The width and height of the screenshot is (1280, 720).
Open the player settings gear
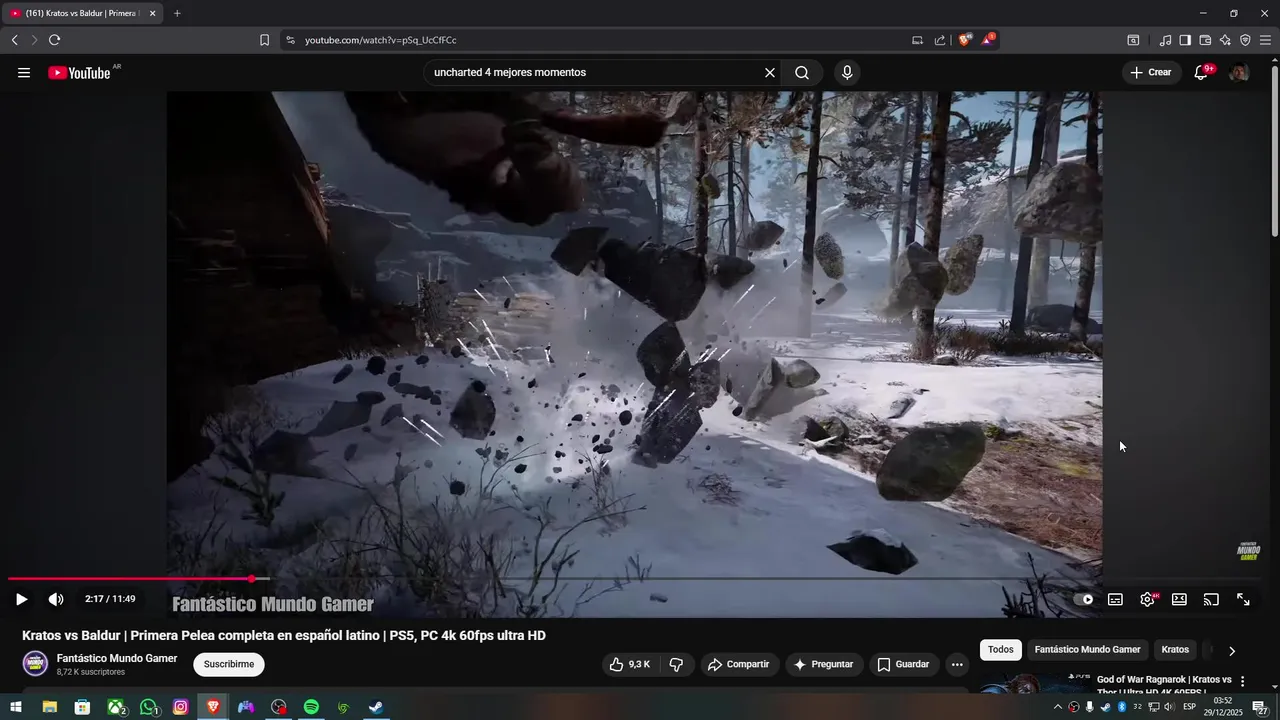tap(1147, 600)
